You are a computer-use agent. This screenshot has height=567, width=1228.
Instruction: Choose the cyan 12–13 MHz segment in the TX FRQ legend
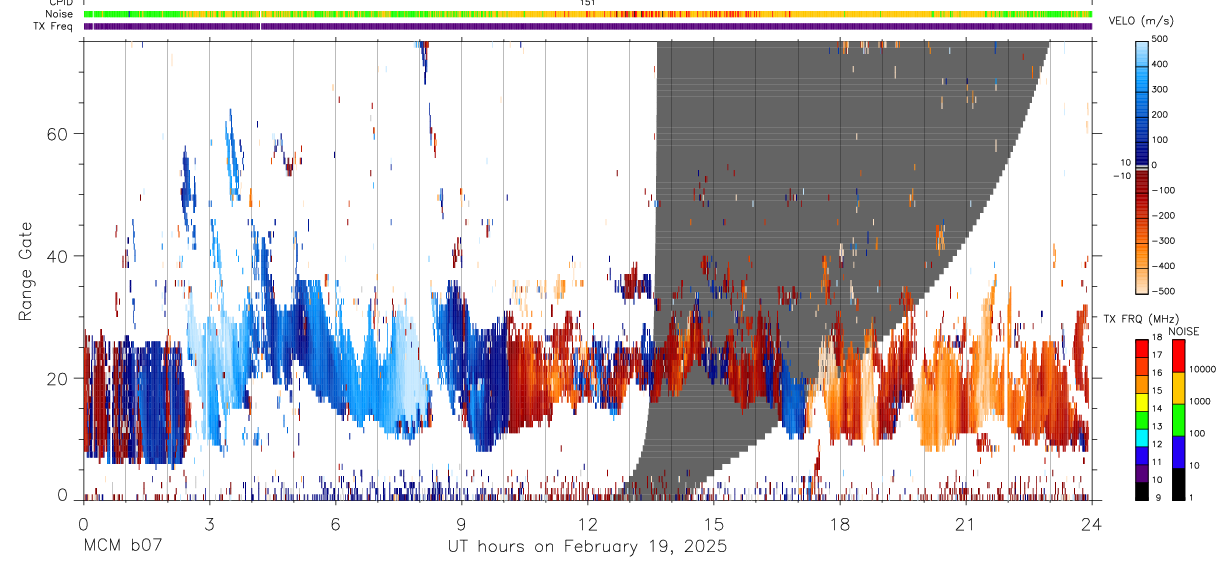pyautogui.click(x=1142, y=437)
